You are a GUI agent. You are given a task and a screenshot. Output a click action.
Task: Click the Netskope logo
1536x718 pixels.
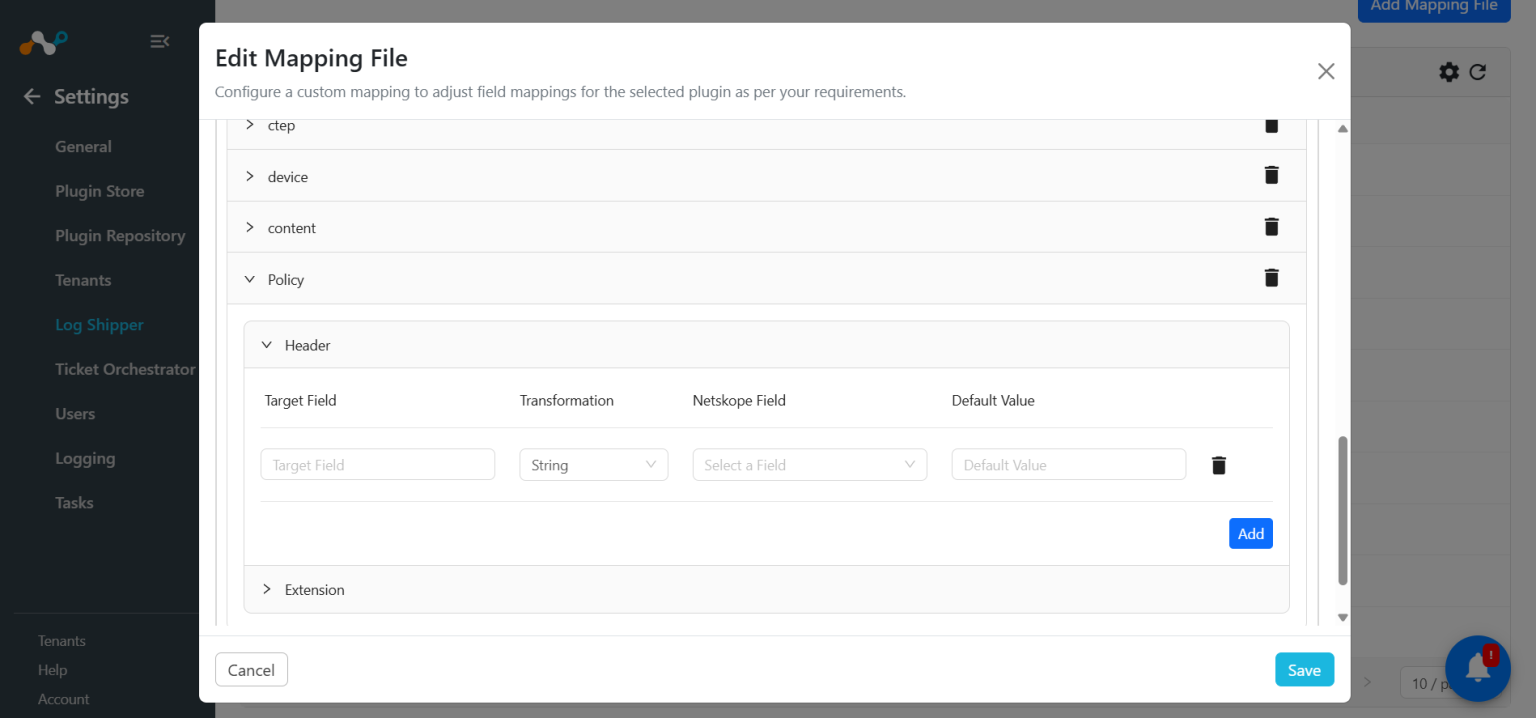[x=42, y=42]
